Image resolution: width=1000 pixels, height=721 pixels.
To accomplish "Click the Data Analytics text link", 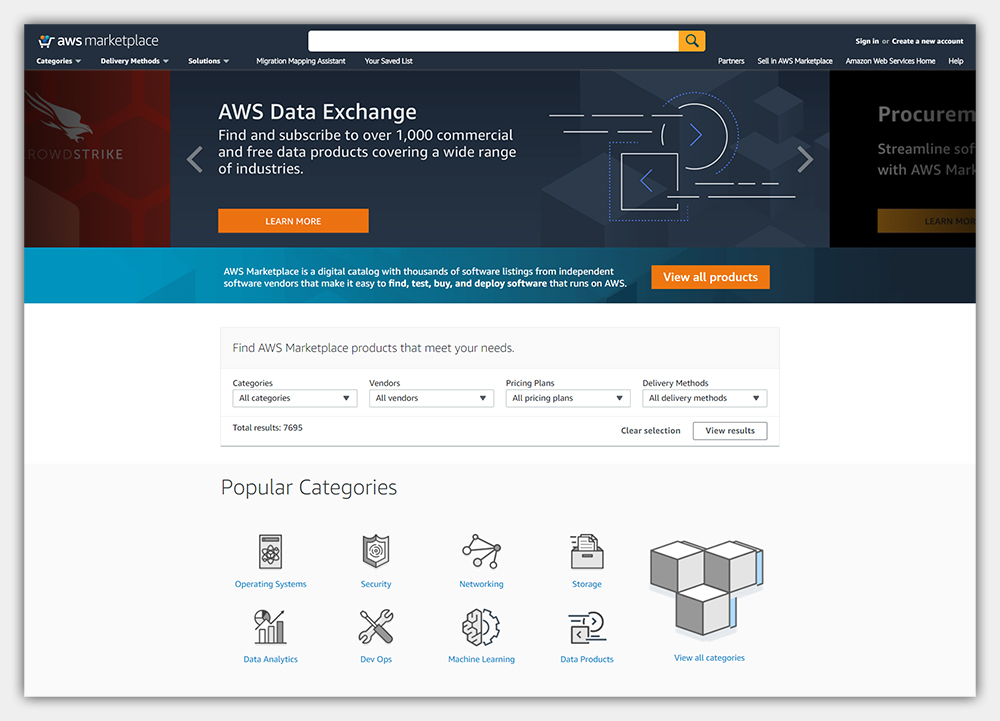I will coord(270,659).
